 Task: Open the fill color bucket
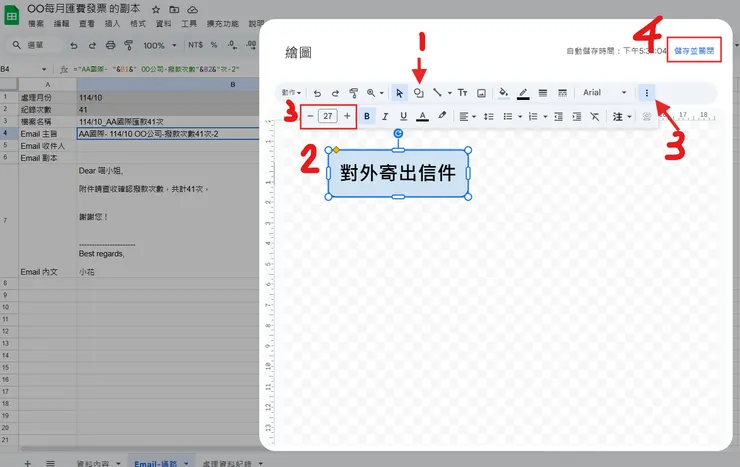504,92
